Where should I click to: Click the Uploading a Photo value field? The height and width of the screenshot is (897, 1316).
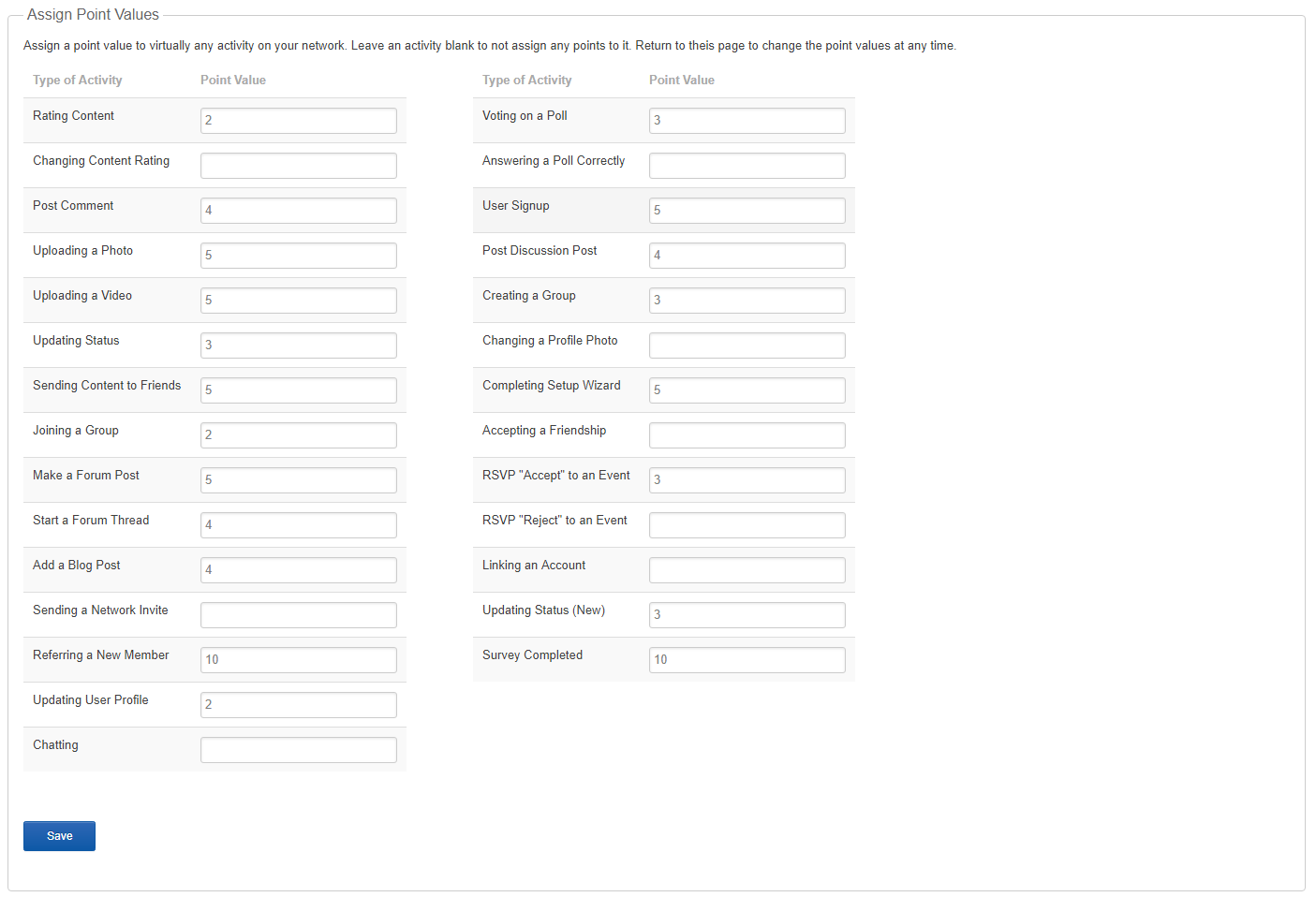[x=298, y=256]
